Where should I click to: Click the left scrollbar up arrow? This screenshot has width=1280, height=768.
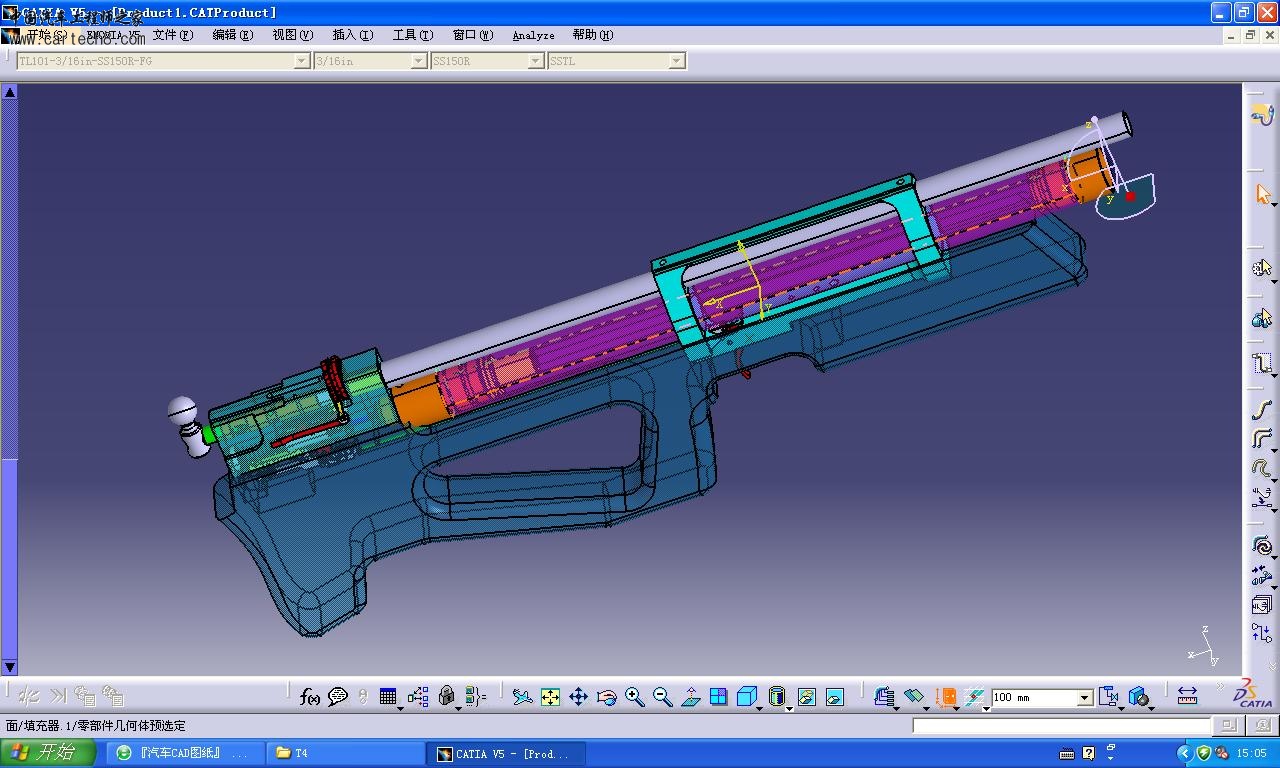[x=10, y=92]
